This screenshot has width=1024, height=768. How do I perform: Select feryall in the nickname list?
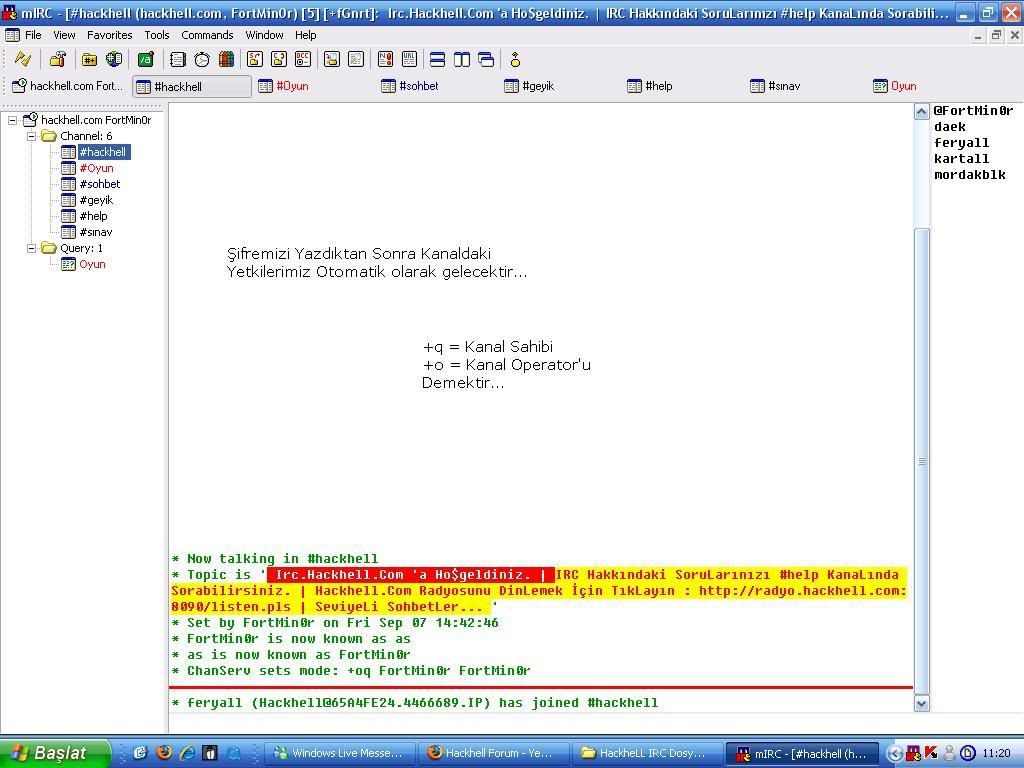tap(961, 143)
